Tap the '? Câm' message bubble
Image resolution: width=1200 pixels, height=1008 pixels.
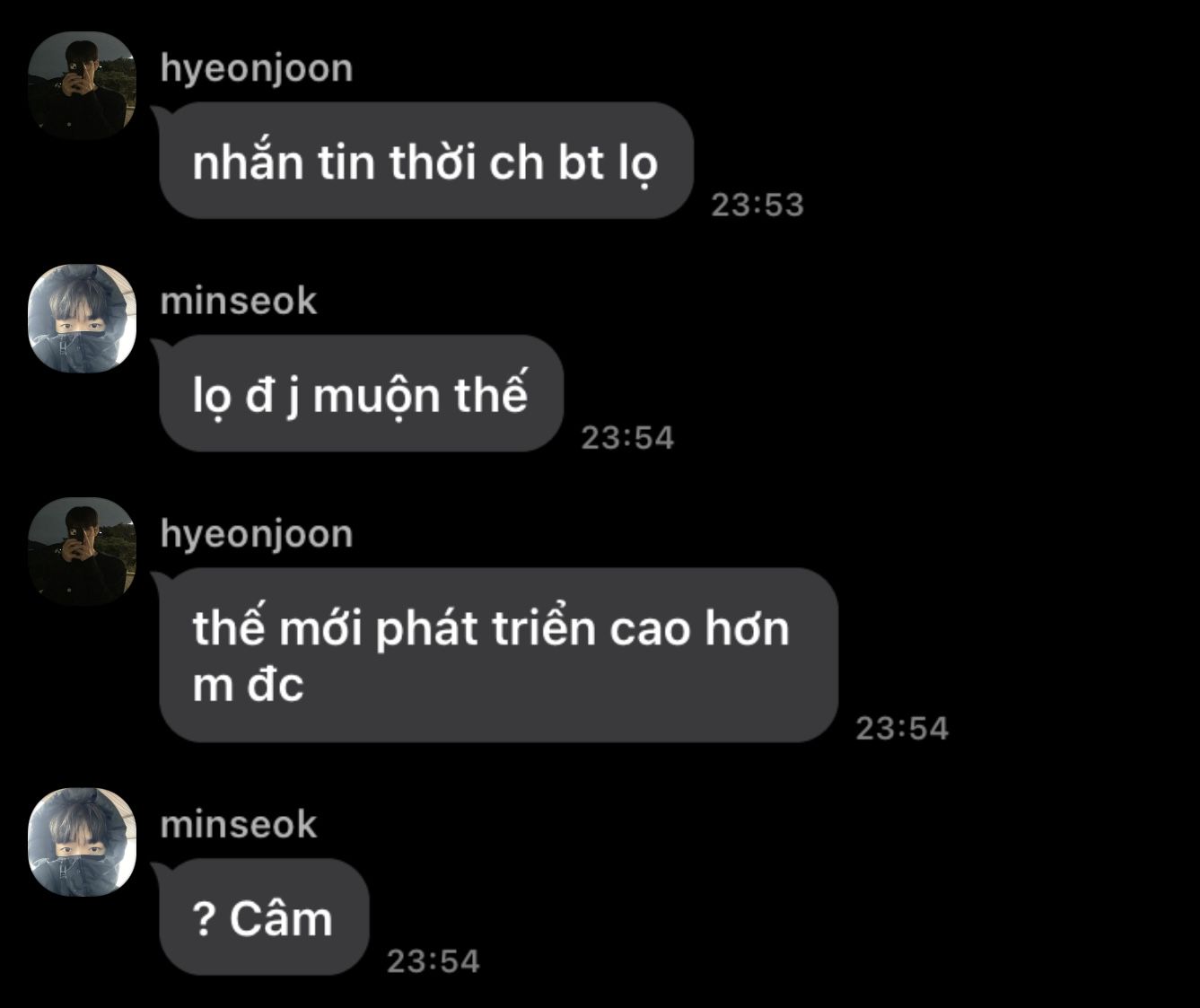[264, 916]
